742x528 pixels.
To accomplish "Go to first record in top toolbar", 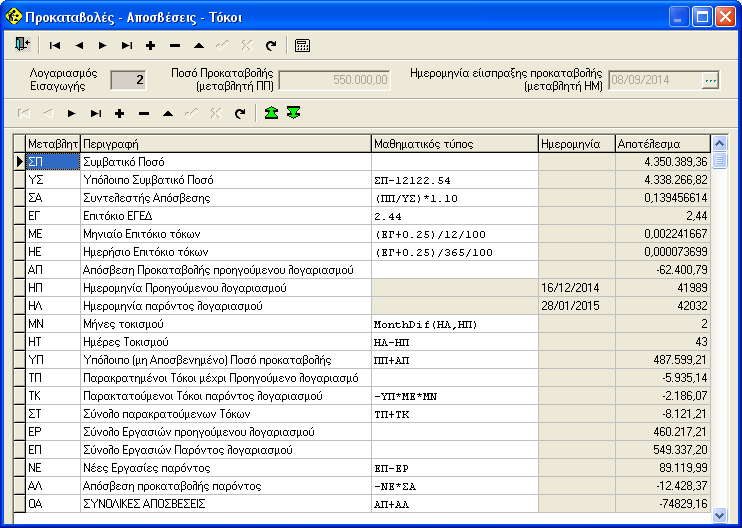I will (54, 45).
